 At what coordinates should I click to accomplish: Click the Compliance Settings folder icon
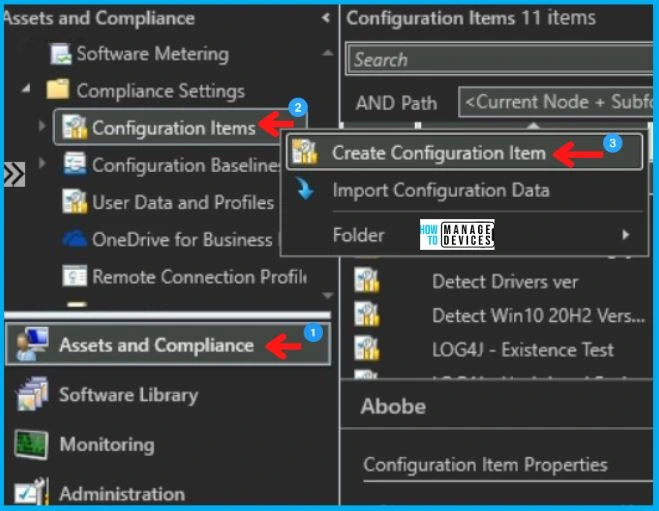(x=58, y=90)
